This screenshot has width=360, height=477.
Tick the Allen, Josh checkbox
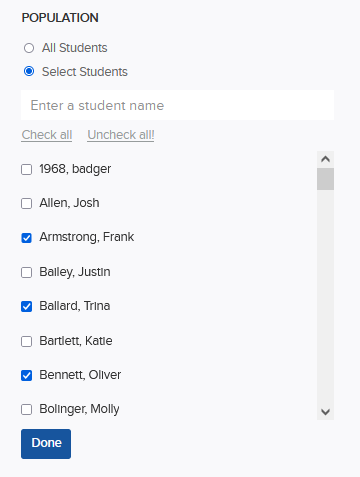[x=26, y=203]
